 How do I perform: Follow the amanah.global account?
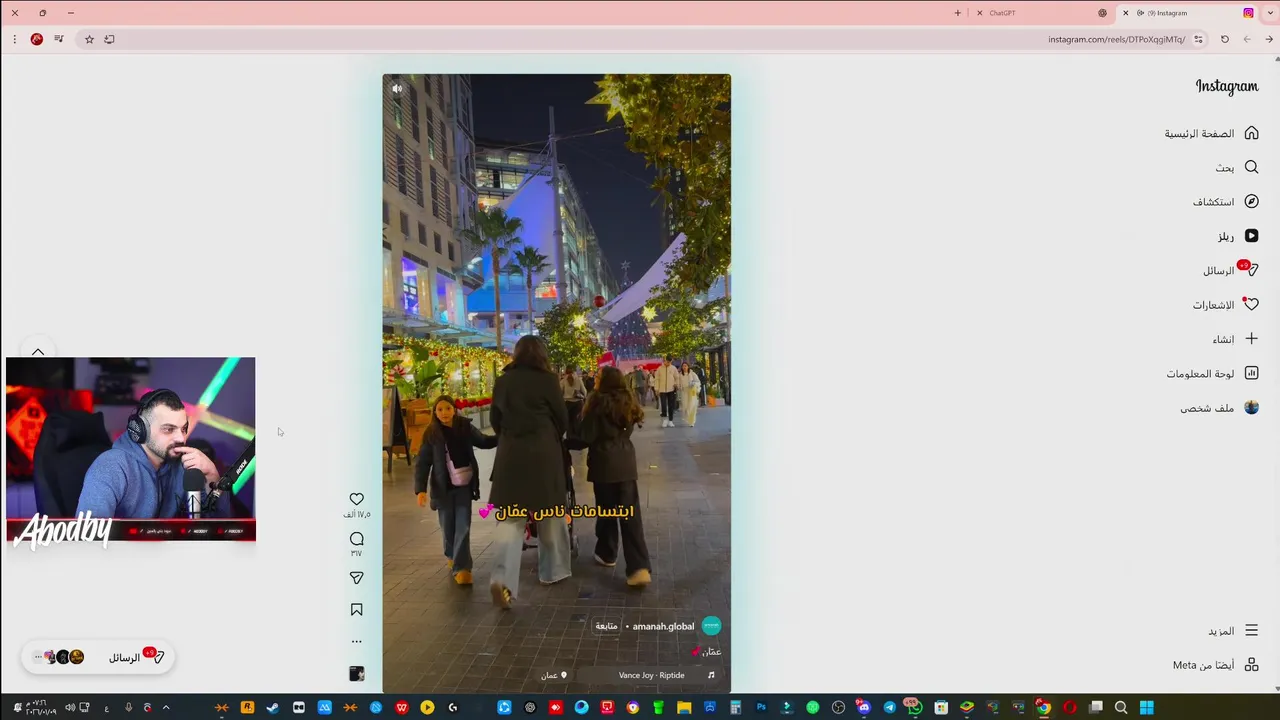tap(607, 626)
